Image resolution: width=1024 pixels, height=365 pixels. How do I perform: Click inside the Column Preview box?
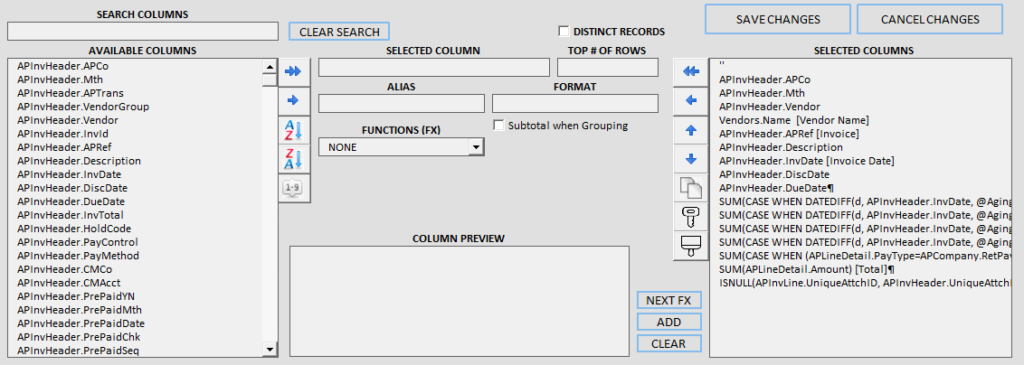pos(459,301)
